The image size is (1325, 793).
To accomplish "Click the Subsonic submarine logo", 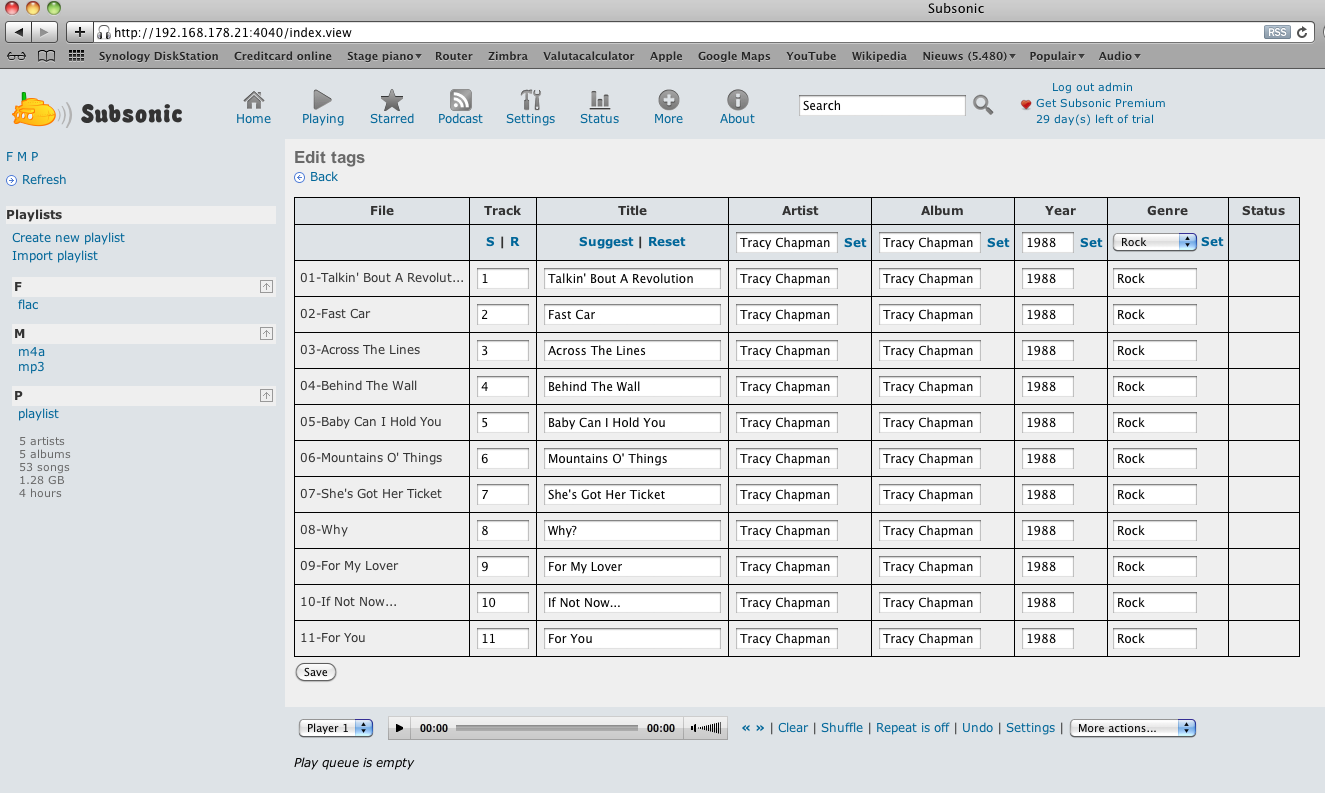I will pos(41,111).
